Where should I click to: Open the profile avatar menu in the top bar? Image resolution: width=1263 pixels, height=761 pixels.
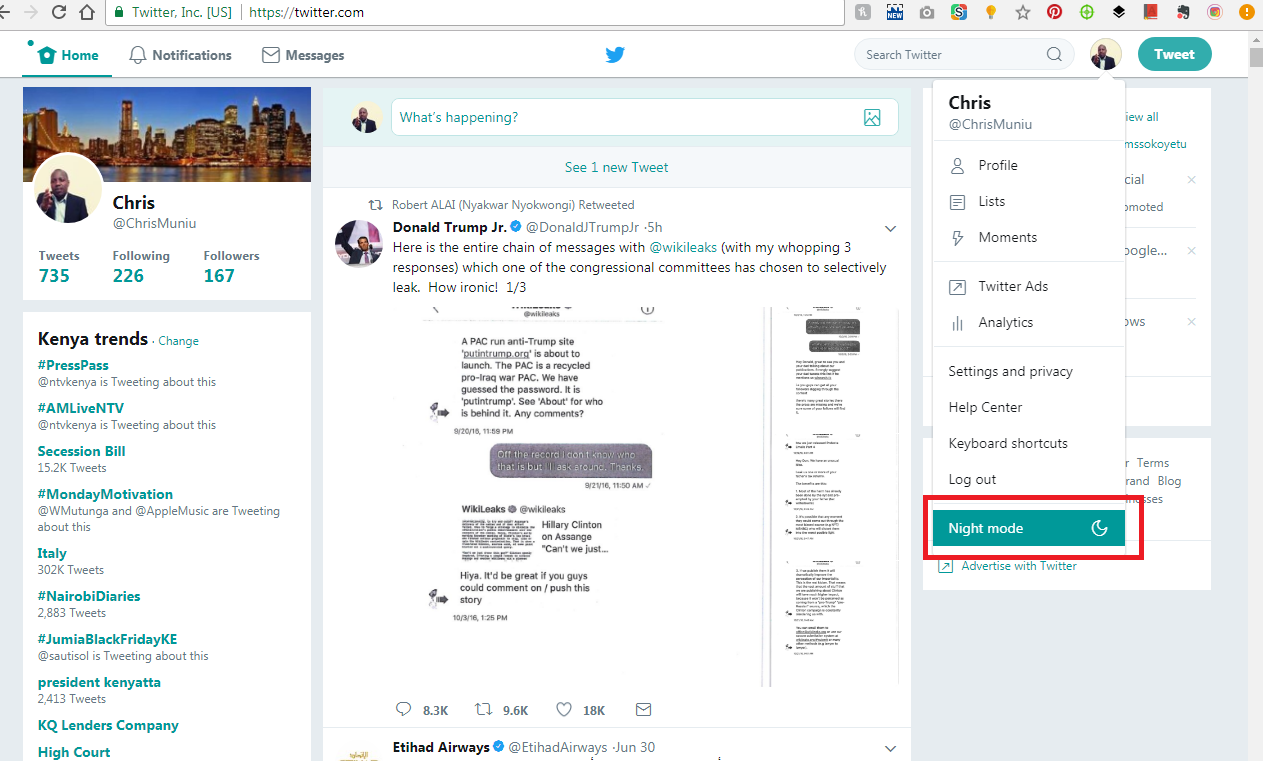click(1105, 55)
